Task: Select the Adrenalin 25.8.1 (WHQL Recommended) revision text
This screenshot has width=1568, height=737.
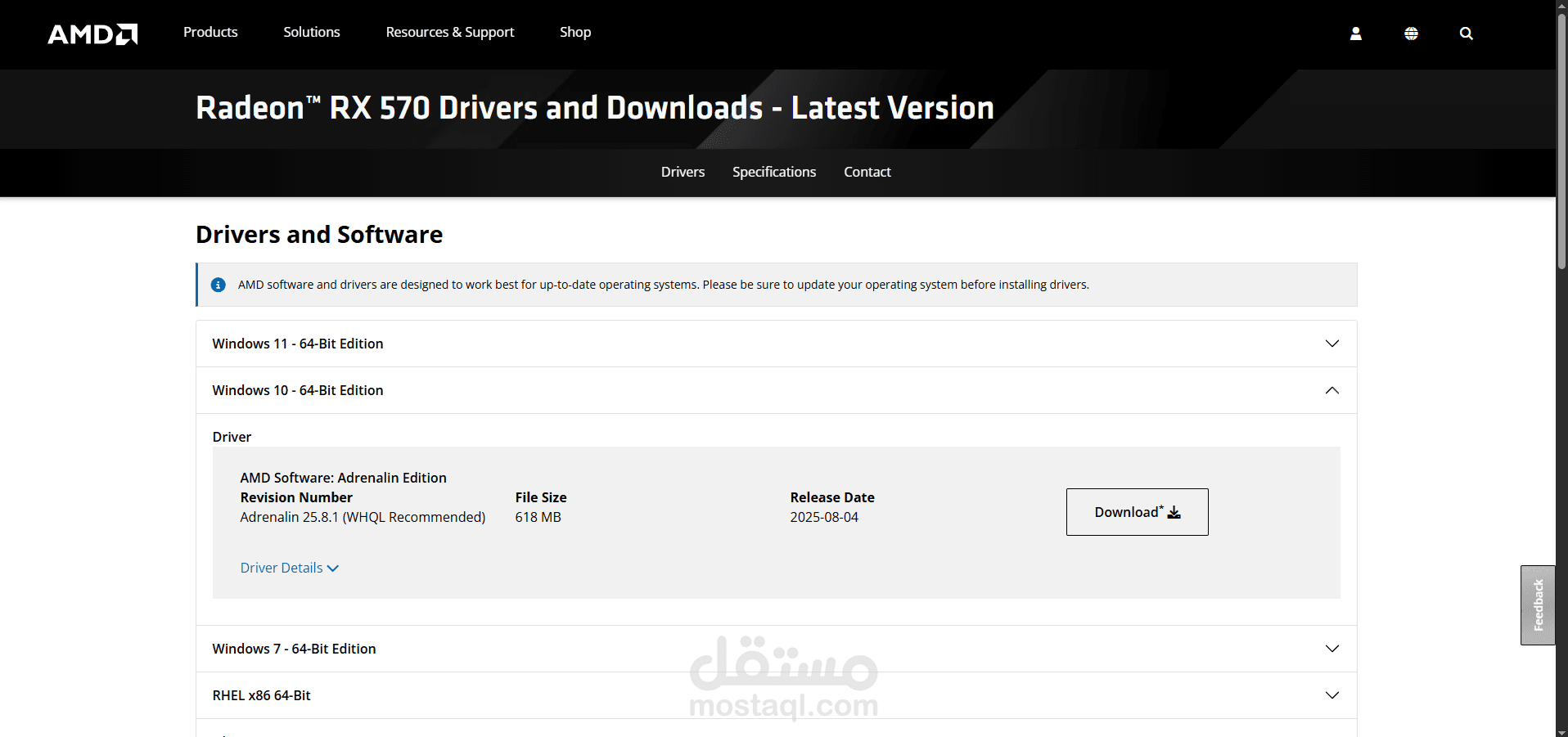Action: coord(363,517)
